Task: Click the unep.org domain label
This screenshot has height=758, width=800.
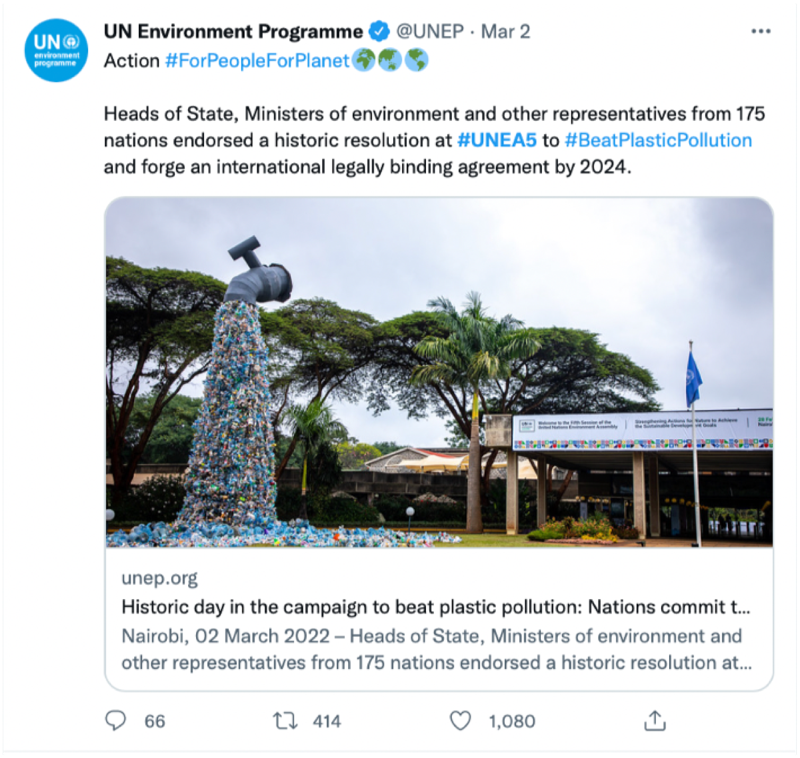Action: tap(159, 578)
